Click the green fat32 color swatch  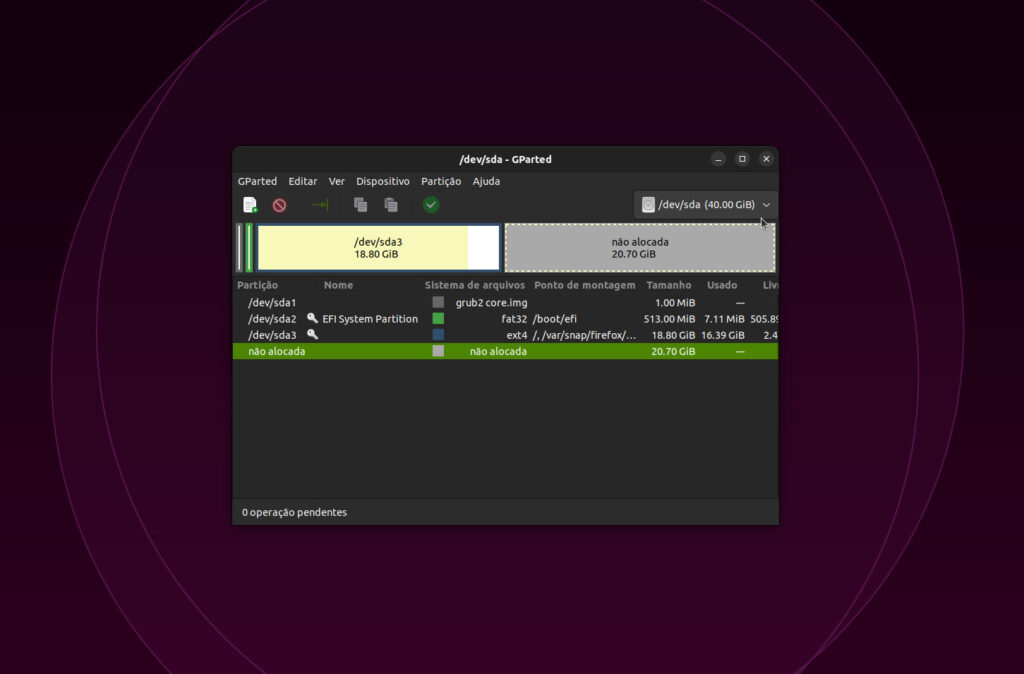pyautogui.click(x=438, y=319)
